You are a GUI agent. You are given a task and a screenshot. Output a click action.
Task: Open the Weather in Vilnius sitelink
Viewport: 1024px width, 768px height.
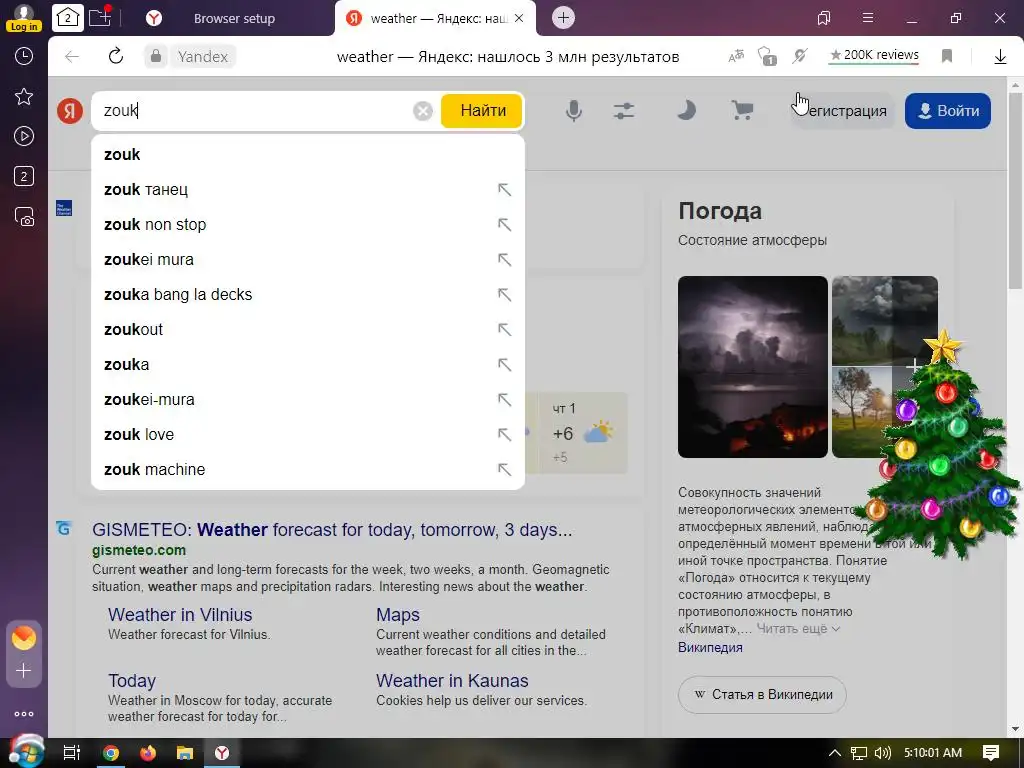tap(180, 615)
